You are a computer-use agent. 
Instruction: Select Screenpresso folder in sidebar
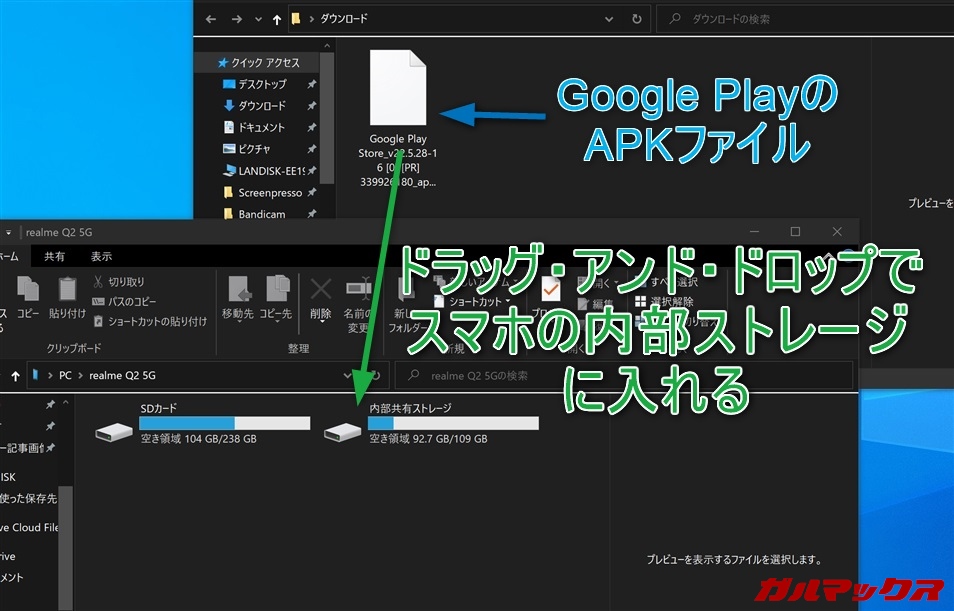(x=266, y=192)
